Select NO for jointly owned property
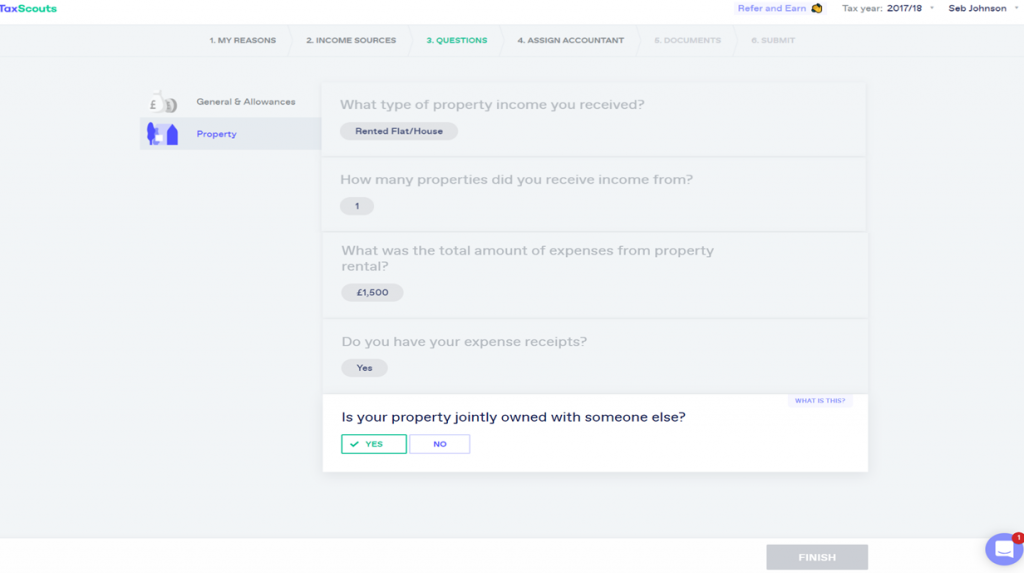Image resolution: width=1024 pixels, height=573 pixels. [x=440, y=444]
